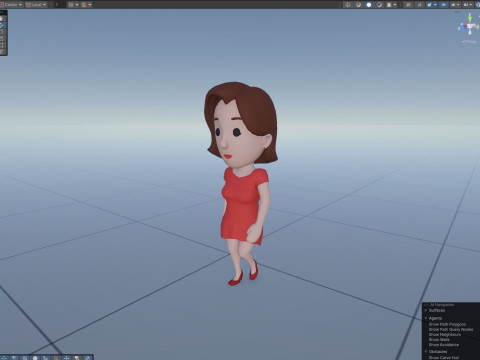Click four-arrow icon in bottom-left toolbar

(66, 358)
